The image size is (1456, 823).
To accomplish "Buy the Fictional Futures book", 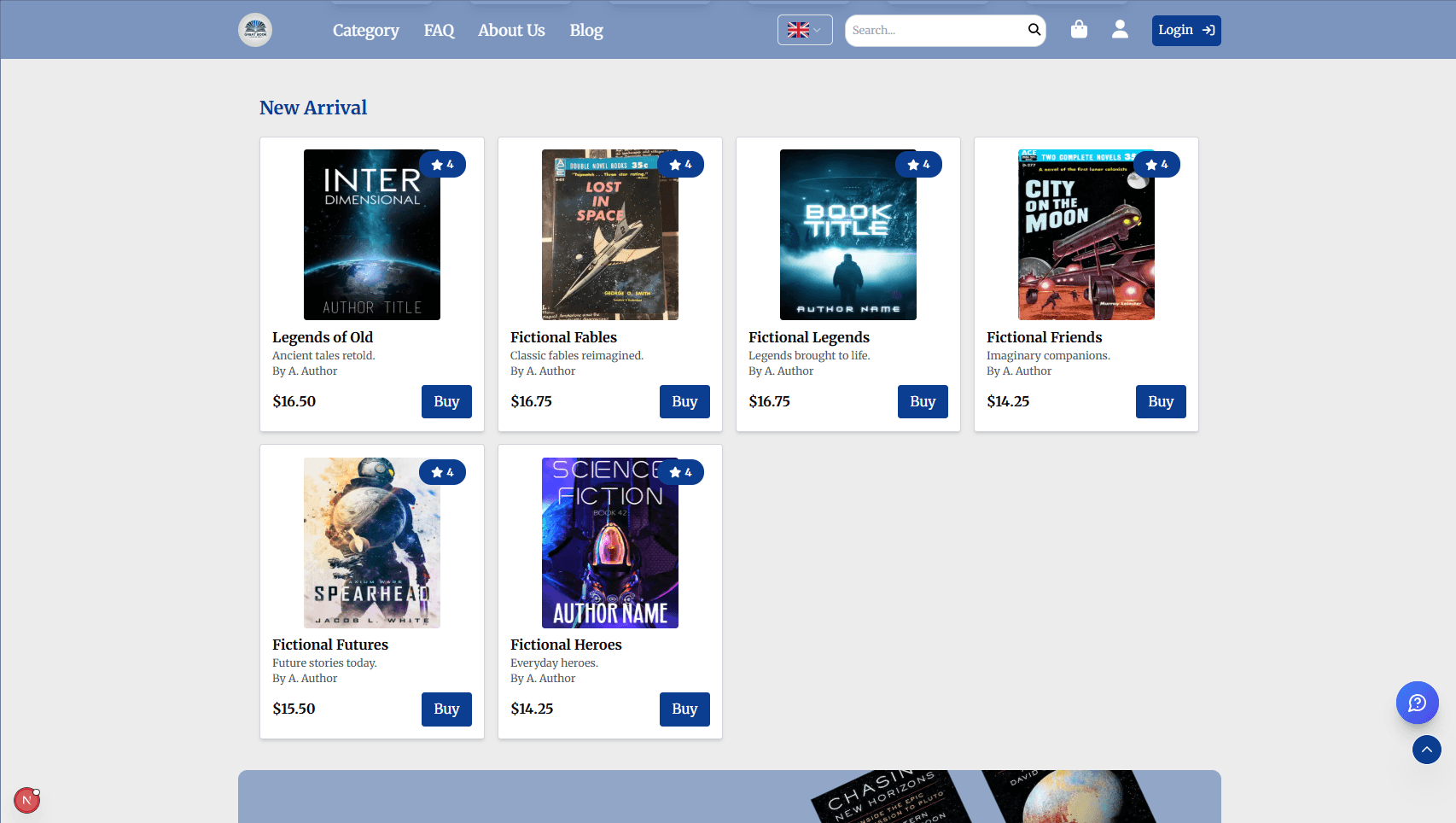I will pos(446,709).
